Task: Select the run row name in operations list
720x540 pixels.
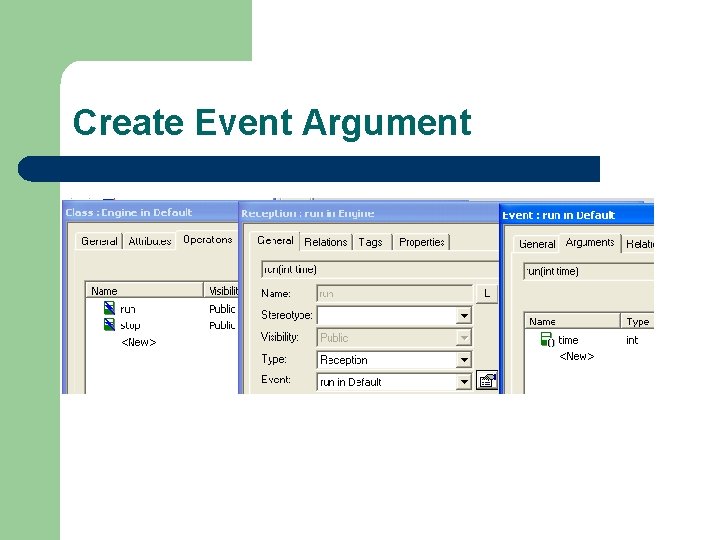Action: [x=128, y=309]
